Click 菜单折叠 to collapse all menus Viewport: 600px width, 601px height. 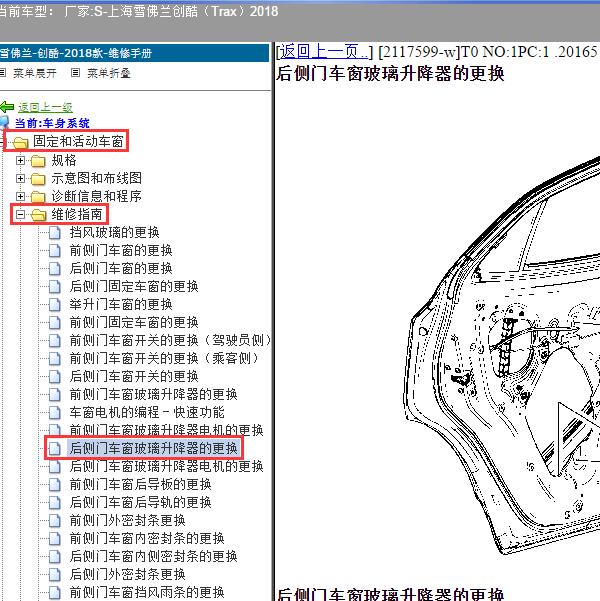[x=109, y=73]
